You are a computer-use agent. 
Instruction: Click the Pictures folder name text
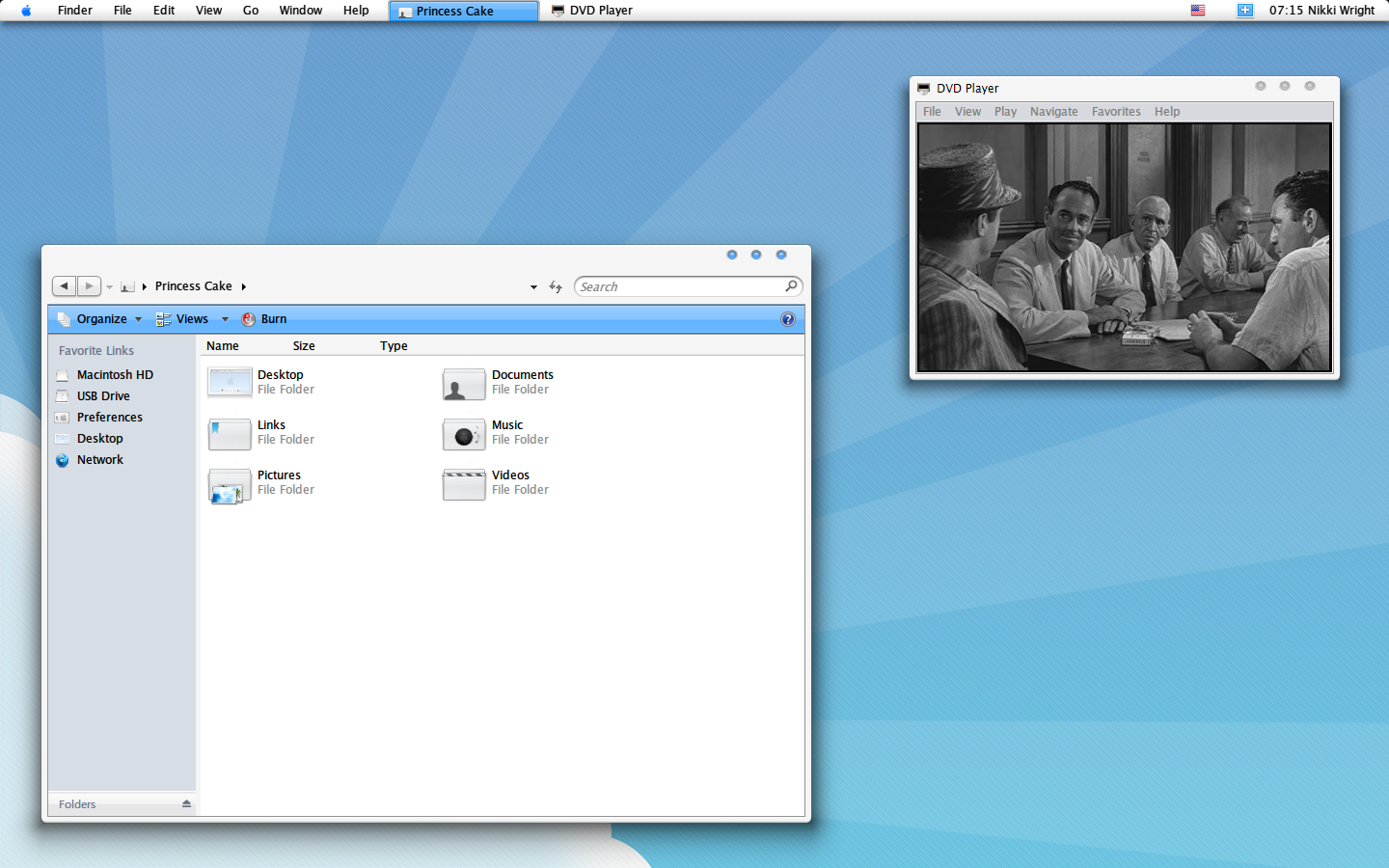[279, 475]
